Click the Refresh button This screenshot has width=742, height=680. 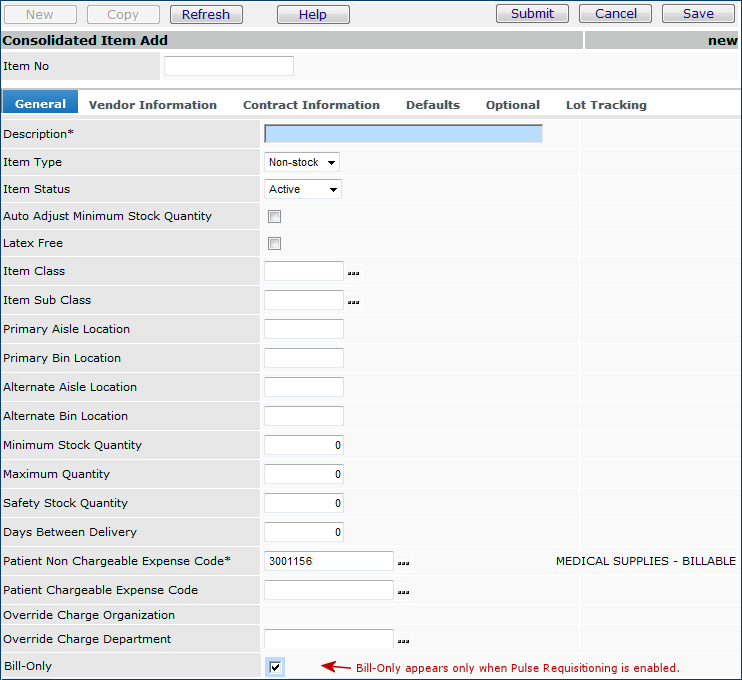(206, 14)
